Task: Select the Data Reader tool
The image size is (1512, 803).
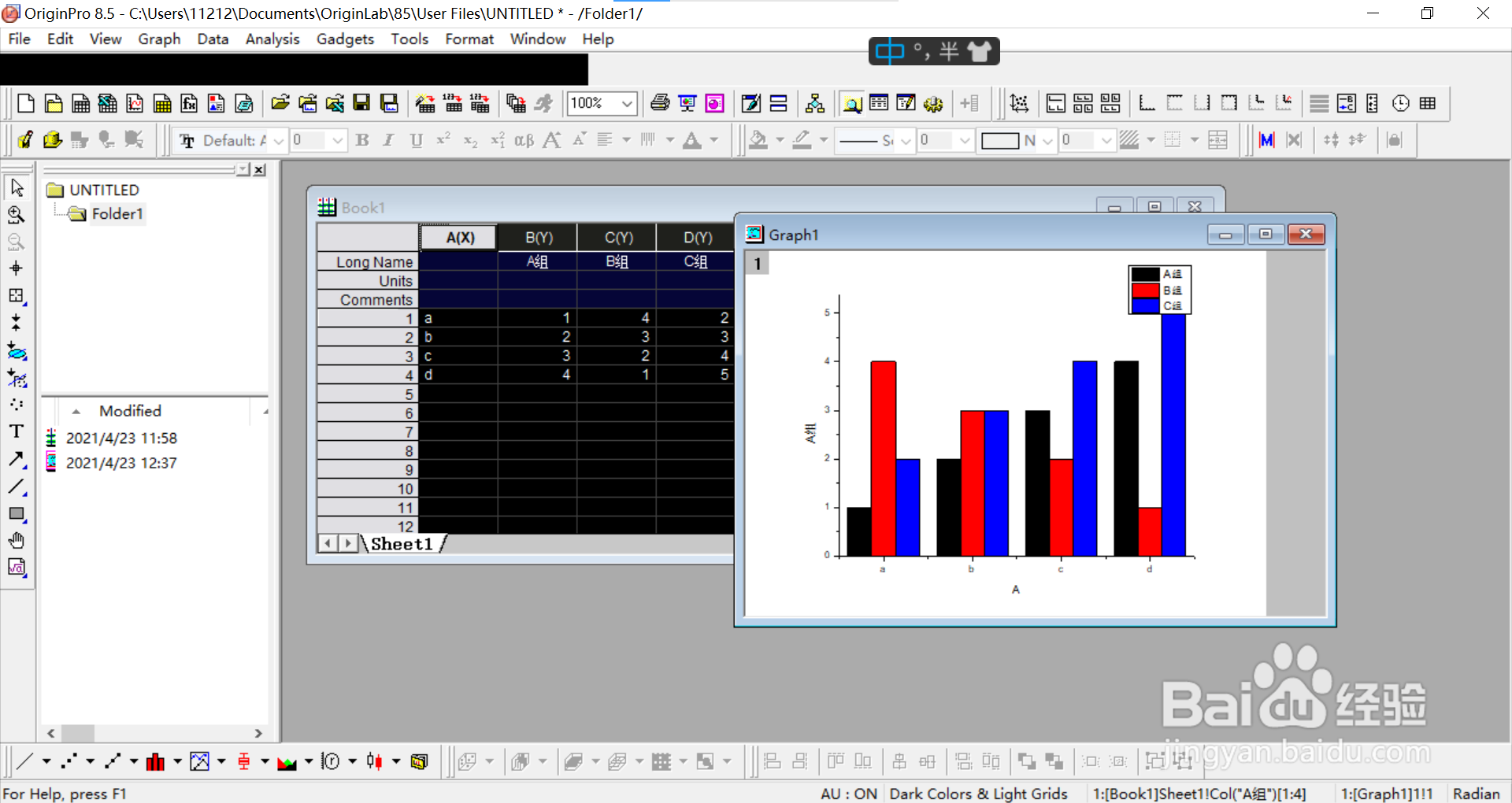Action: click(17, 295)
